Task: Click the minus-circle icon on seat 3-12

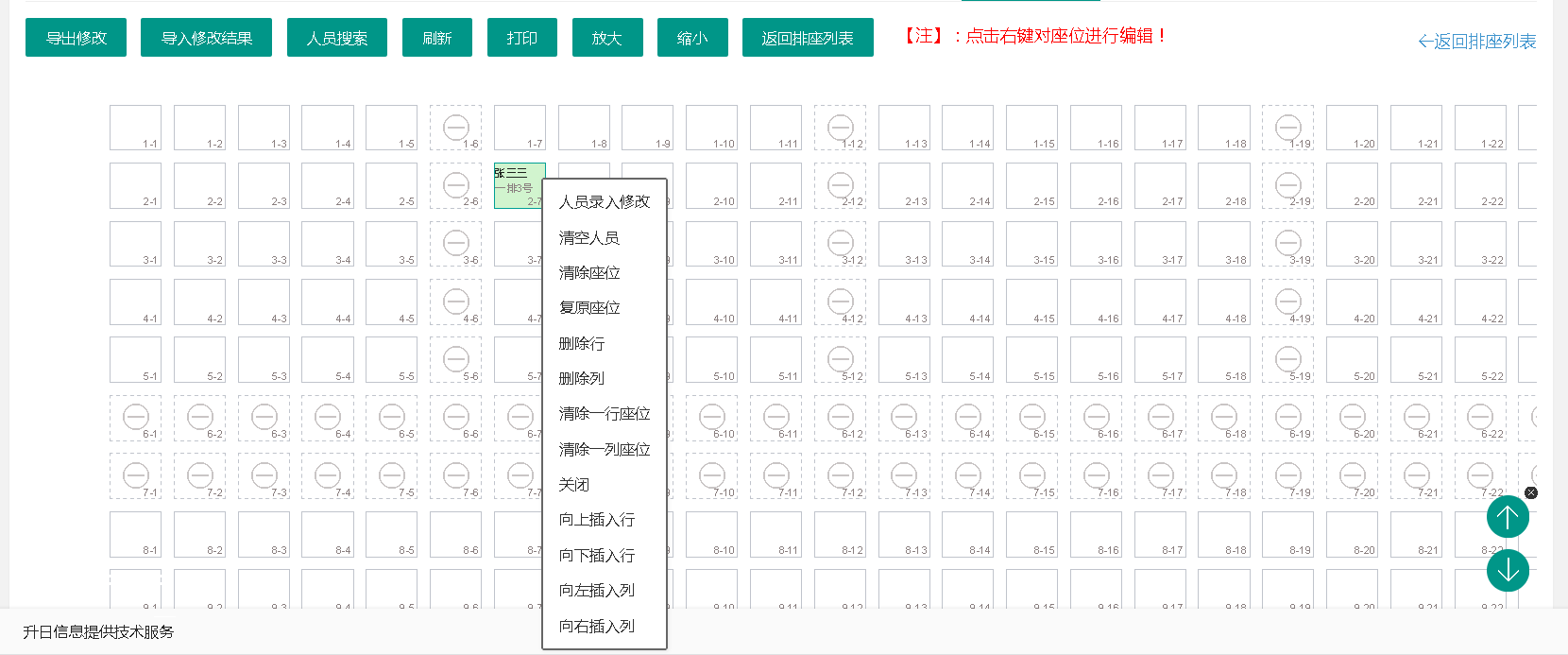Action: click(841, 243)
